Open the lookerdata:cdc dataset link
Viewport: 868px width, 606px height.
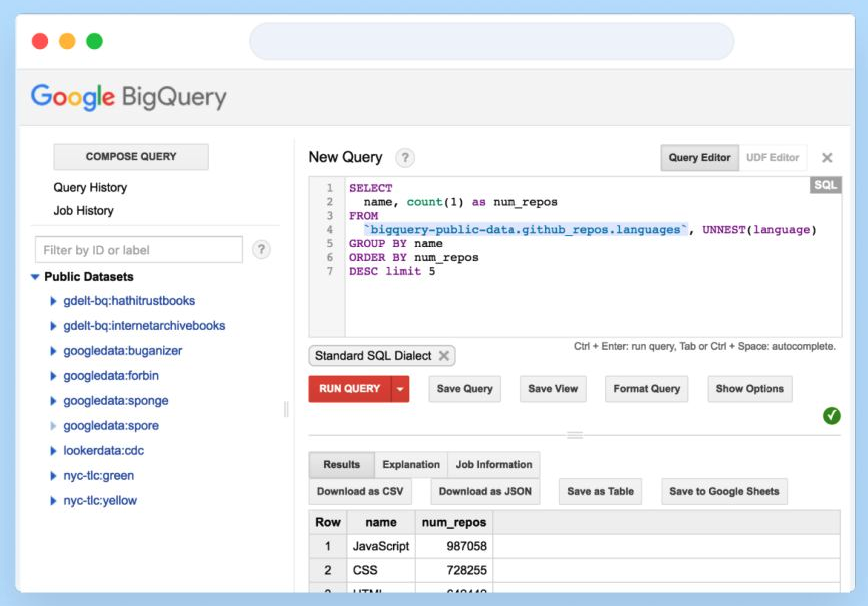[x=104, y=450]
